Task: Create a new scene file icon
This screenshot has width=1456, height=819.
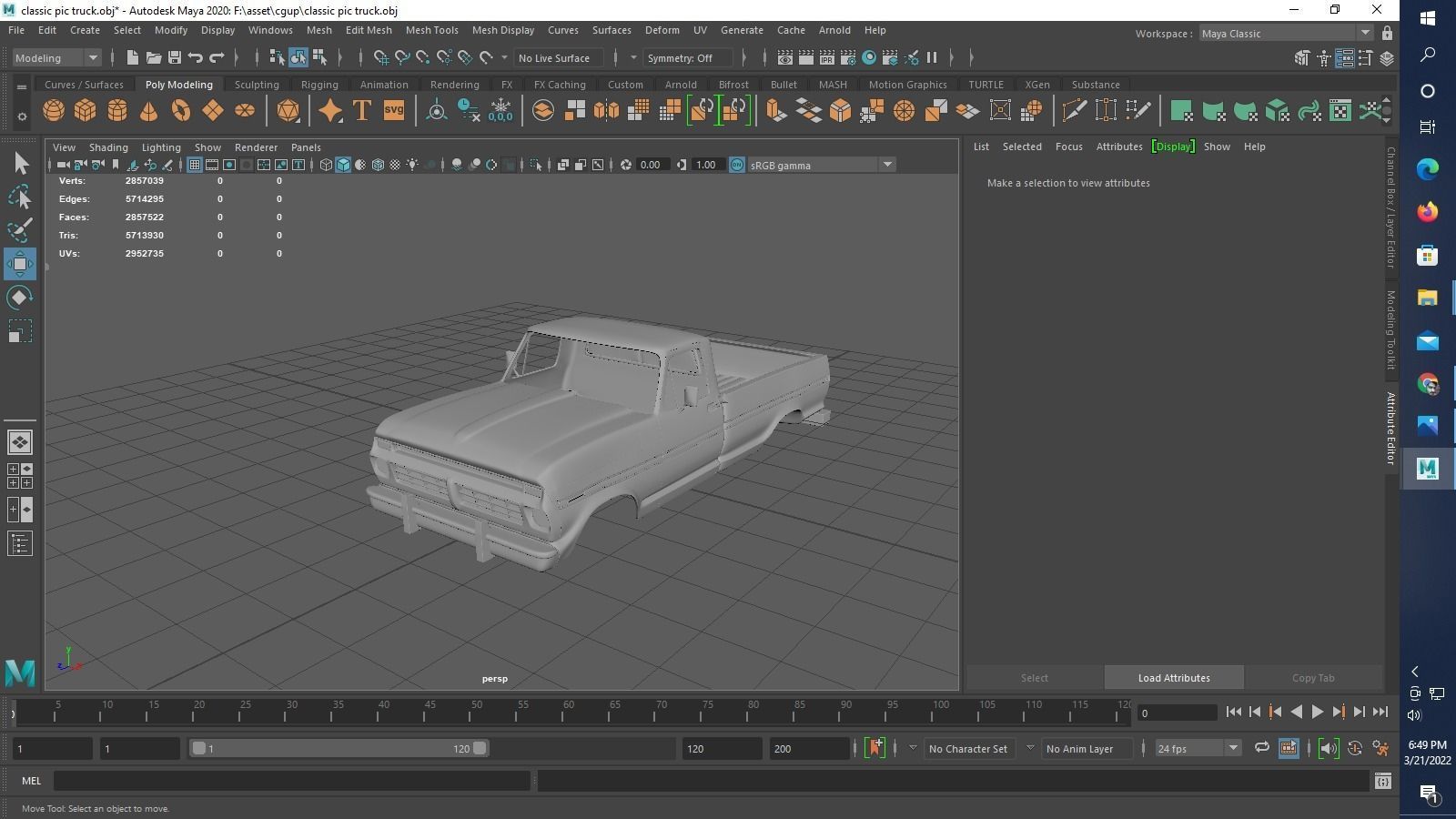Action: pyautogui.click(x=133, y=58)
